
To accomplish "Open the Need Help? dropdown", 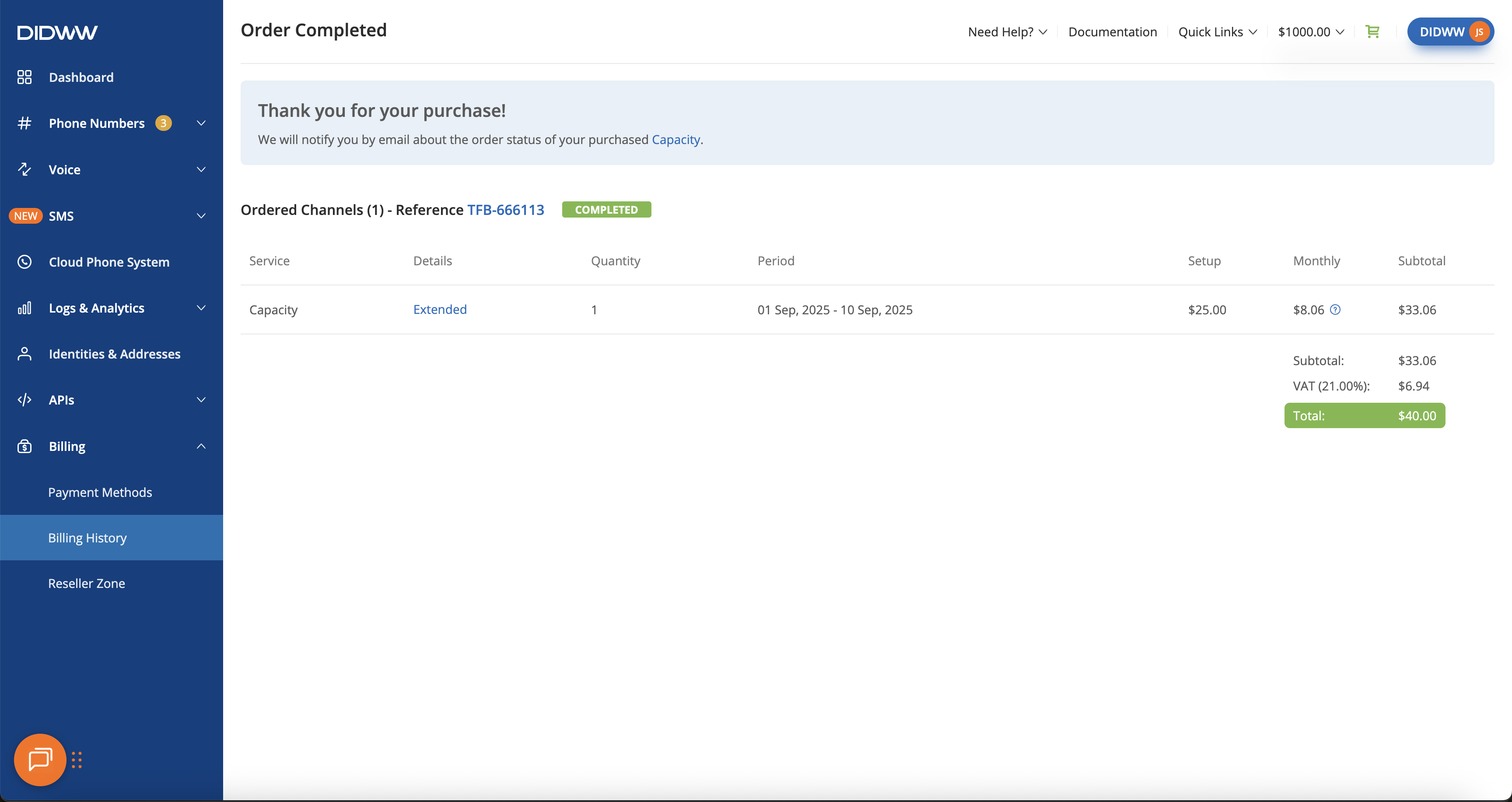I will [x=1007, y=32].
